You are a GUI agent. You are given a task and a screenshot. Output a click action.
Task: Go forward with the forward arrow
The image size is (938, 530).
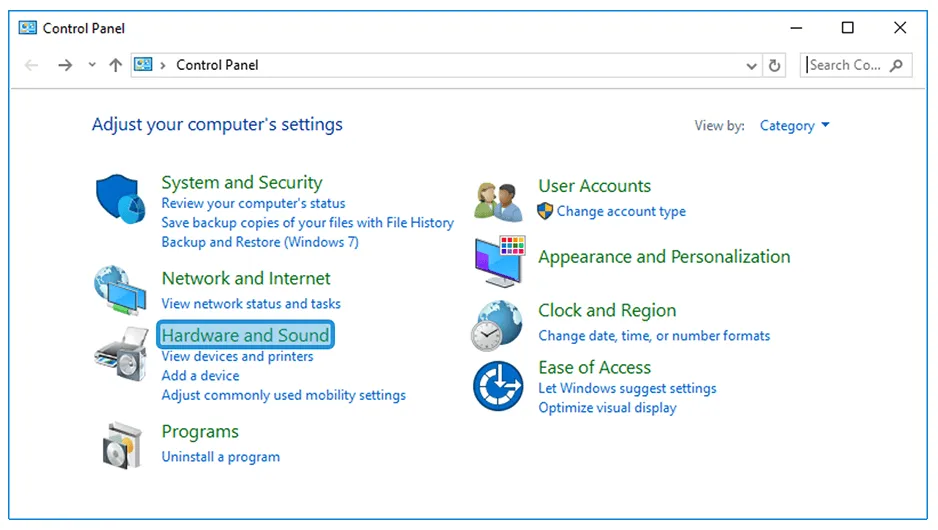tap(65, 65)
